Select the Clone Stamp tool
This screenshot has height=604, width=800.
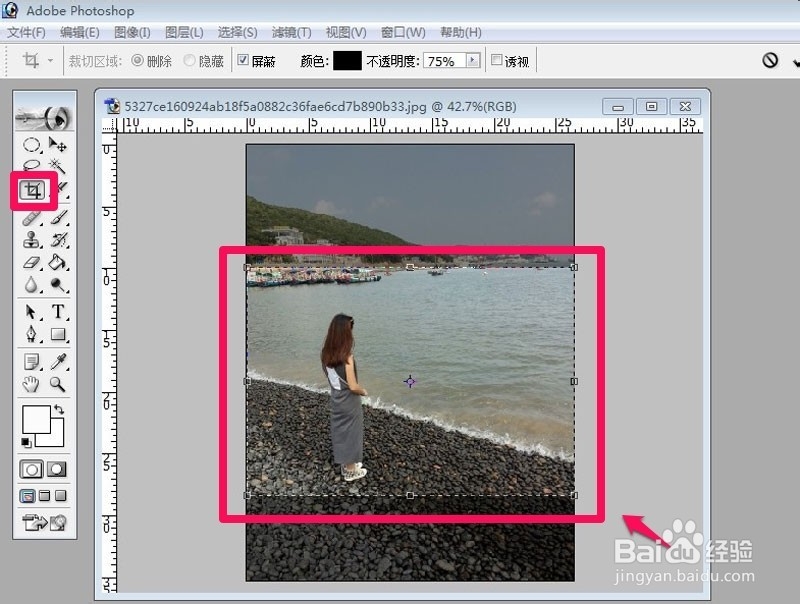[32, 240]
